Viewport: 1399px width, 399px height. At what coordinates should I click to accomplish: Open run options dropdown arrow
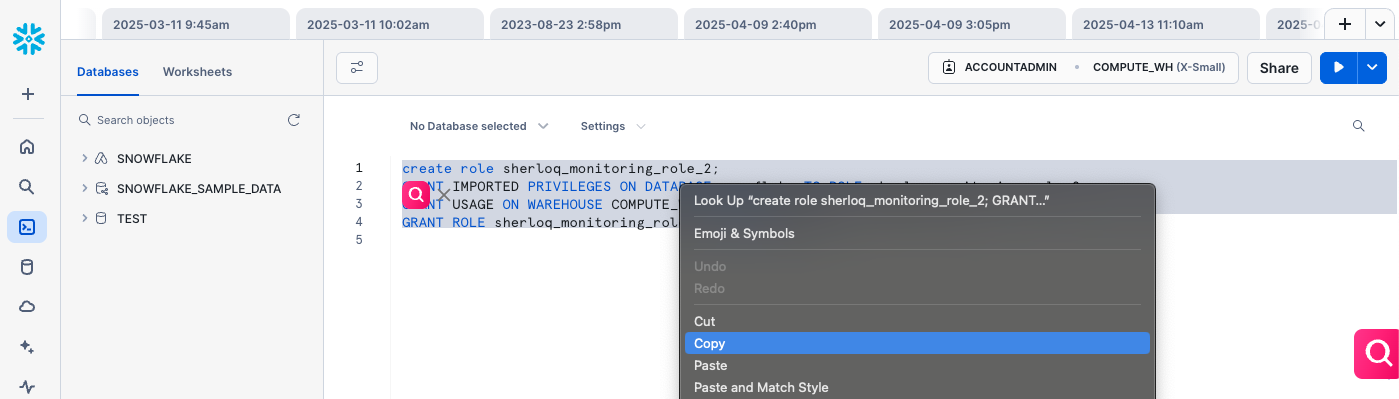[1371, 68]
